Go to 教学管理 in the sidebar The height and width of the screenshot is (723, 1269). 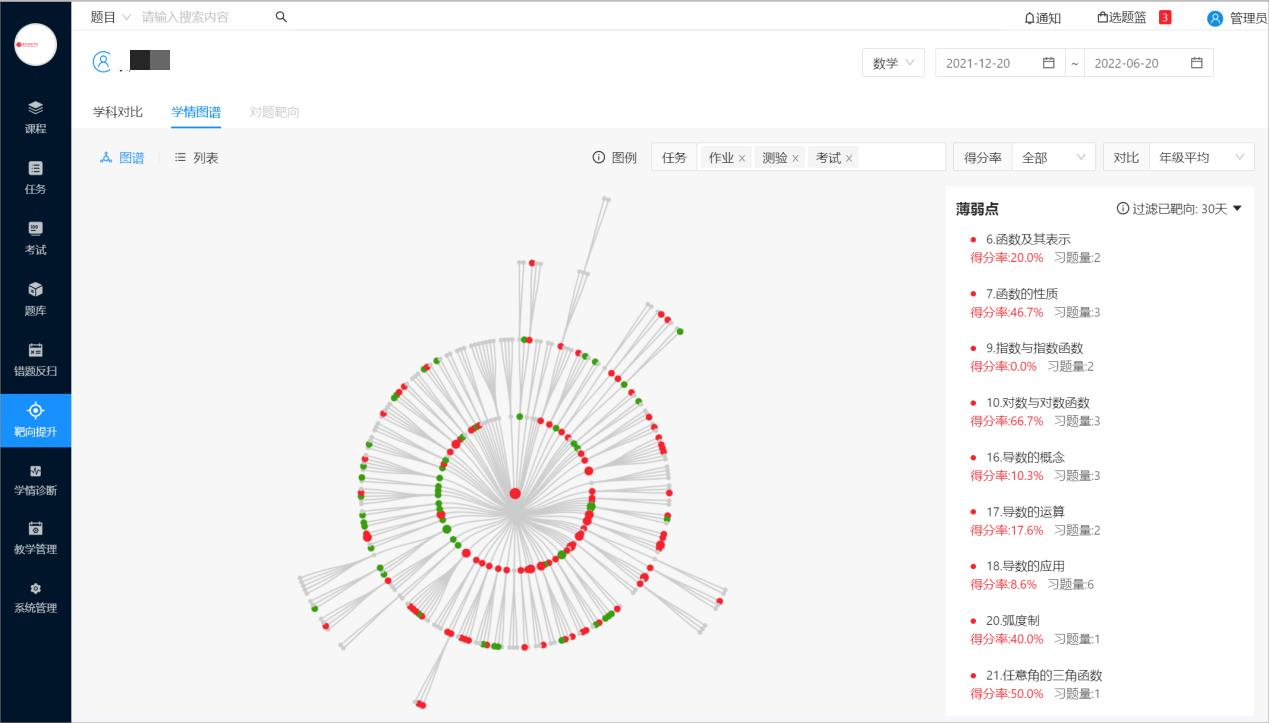click(x=35, y=538)
